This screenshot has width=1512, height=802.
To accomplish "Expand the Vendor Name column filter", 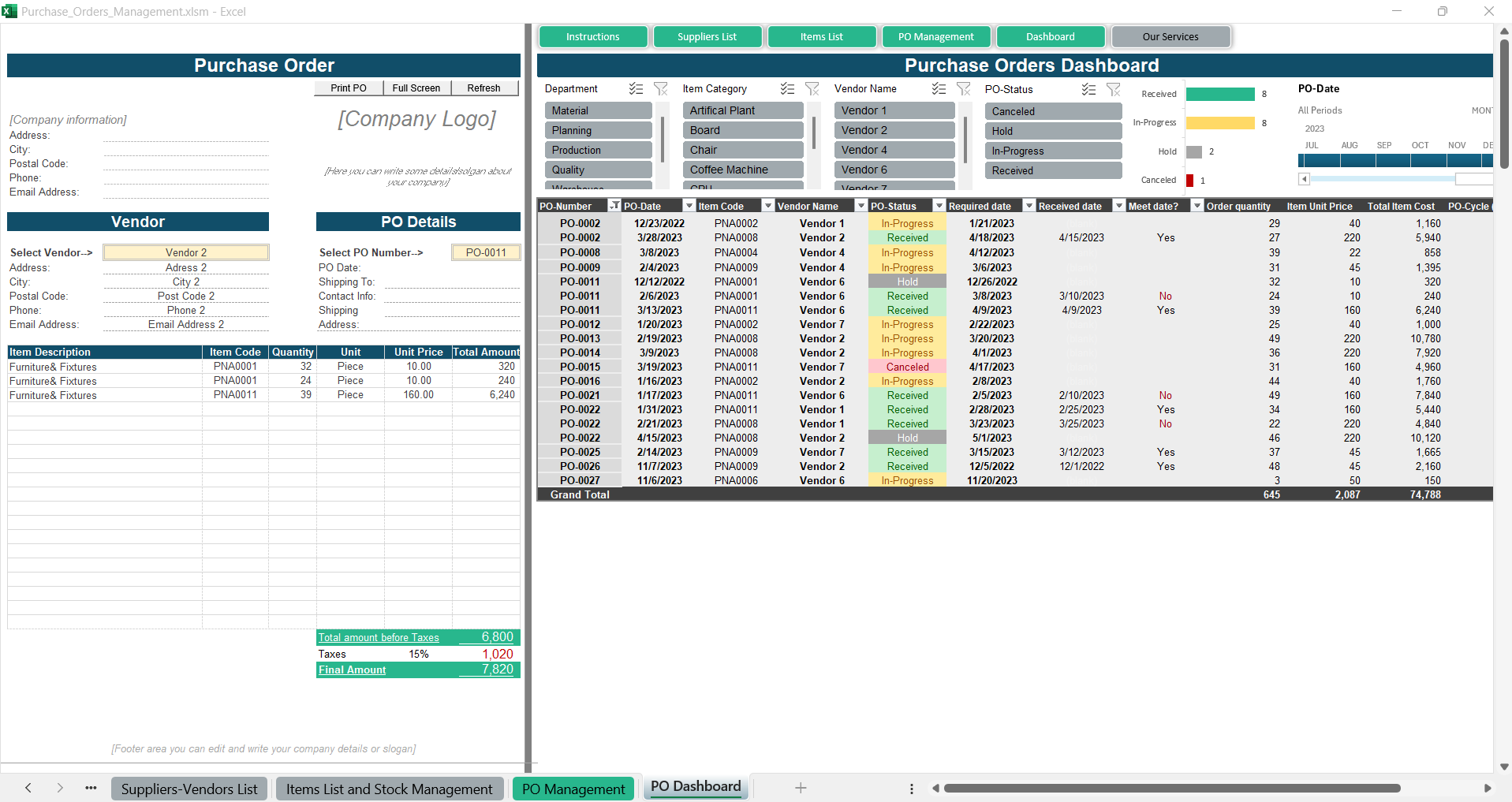I will pos(861,206).
